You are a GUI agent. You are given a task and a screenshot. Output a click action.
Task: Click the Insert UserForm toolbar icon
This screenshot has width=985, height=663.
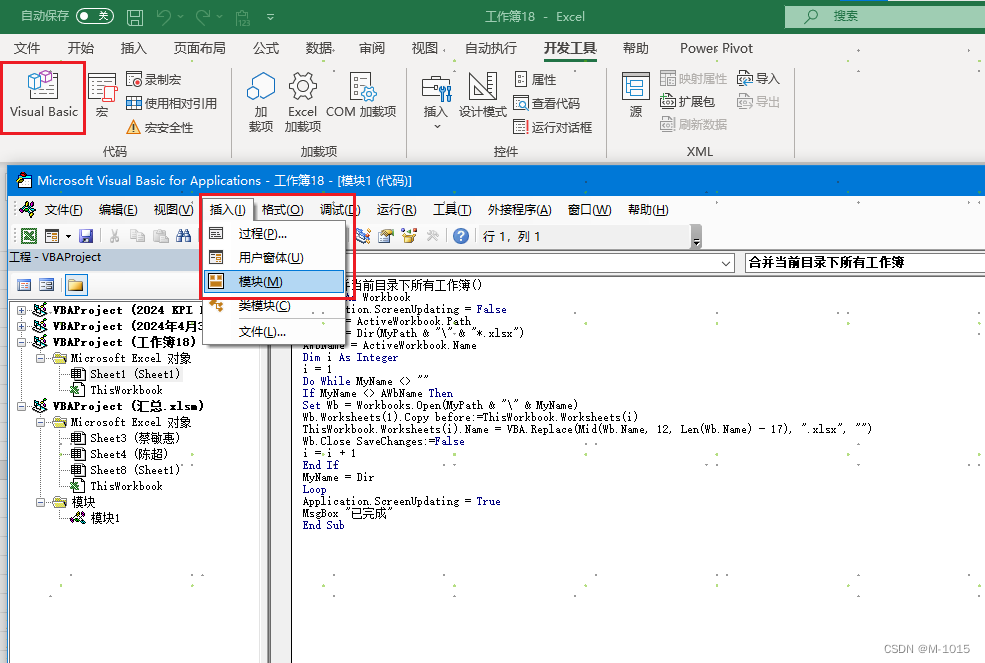tap(52, 236)
